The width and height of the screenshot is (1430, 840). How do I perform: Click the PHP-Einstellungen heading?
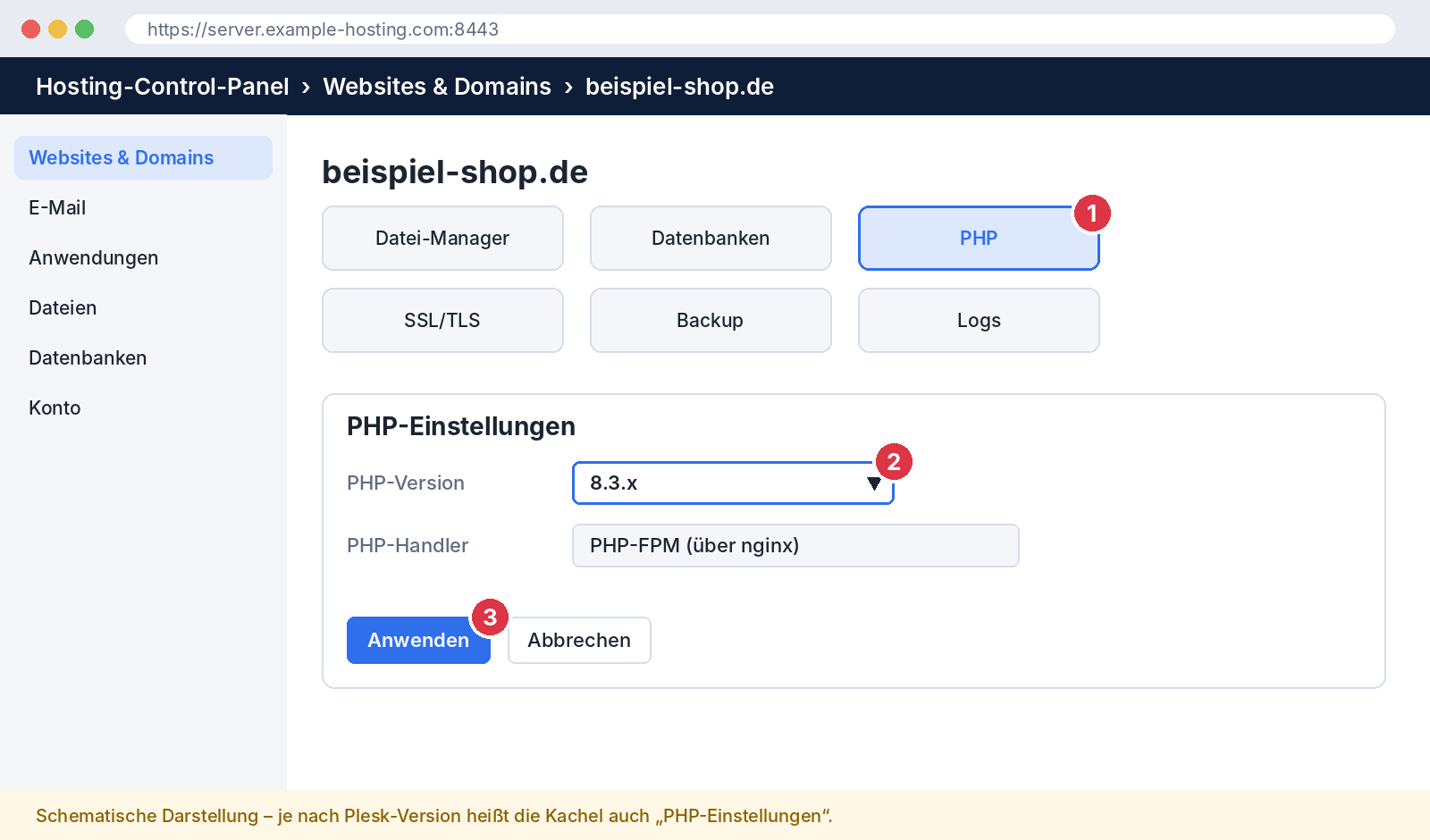461,426
